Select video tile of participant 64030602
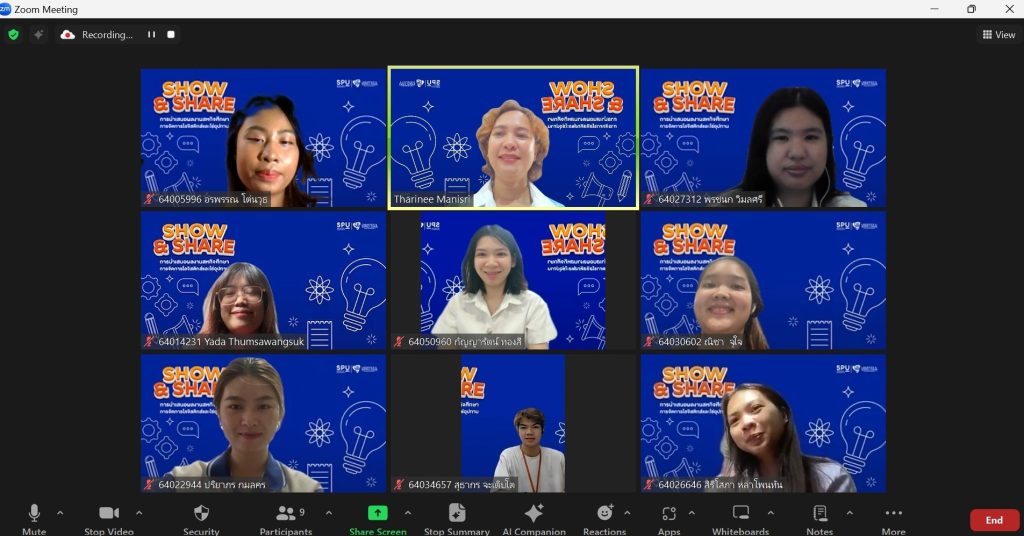Viewport: 1024px width, 536px height. (x=763, y=281)
